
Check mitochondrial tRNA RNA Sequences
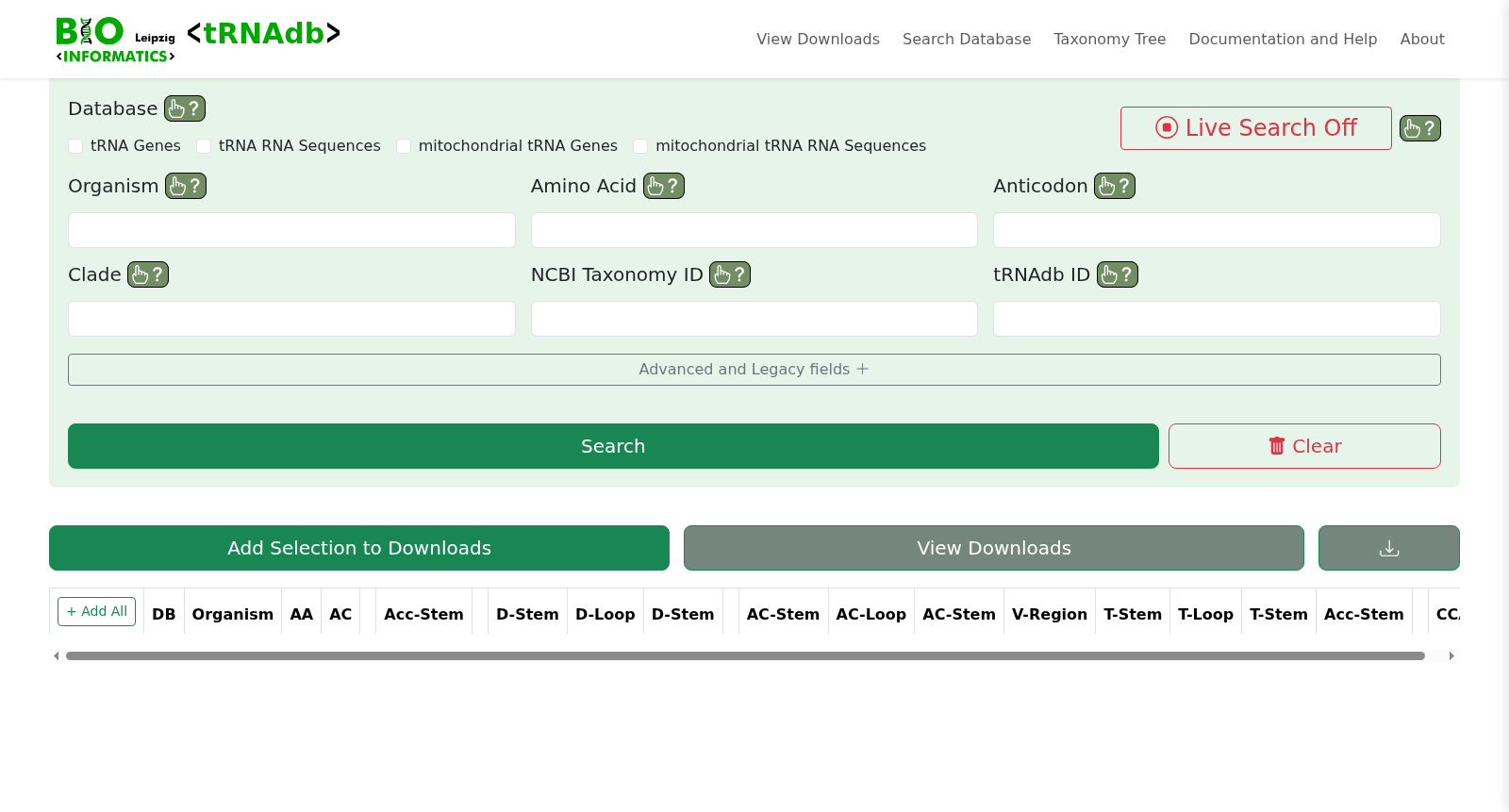click(x=640, y=146)
